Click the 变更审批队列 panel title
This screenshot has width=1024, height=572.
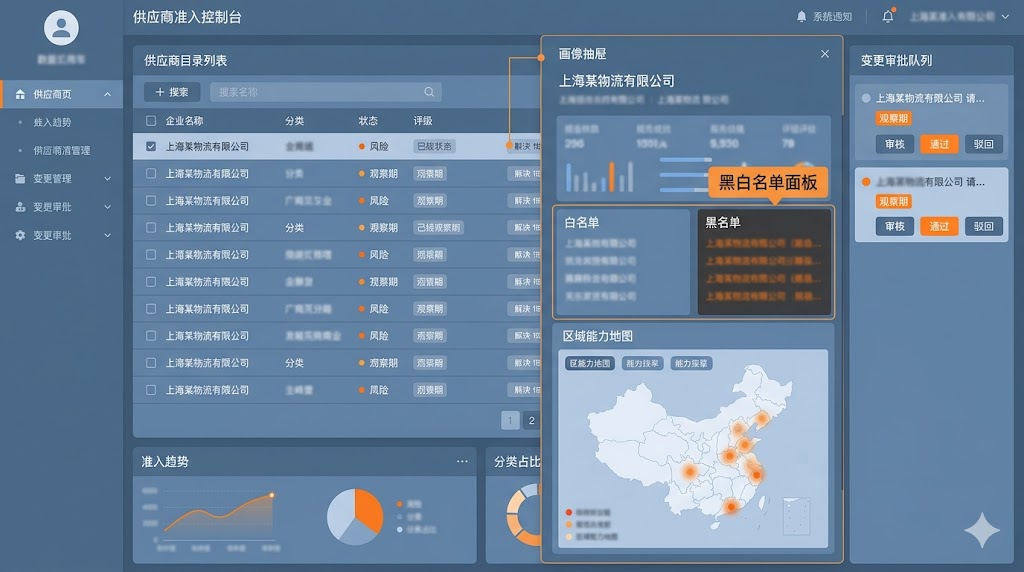[896, 61]
